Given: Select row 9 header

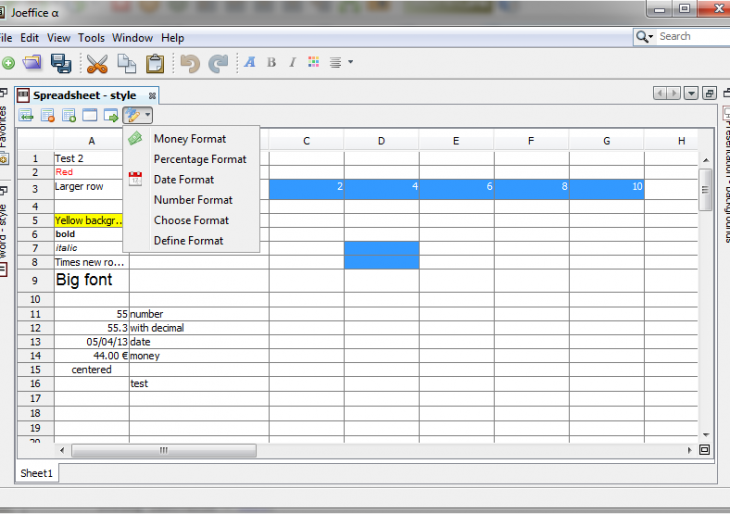Looking at the screenshot, I should click(35, 281).
